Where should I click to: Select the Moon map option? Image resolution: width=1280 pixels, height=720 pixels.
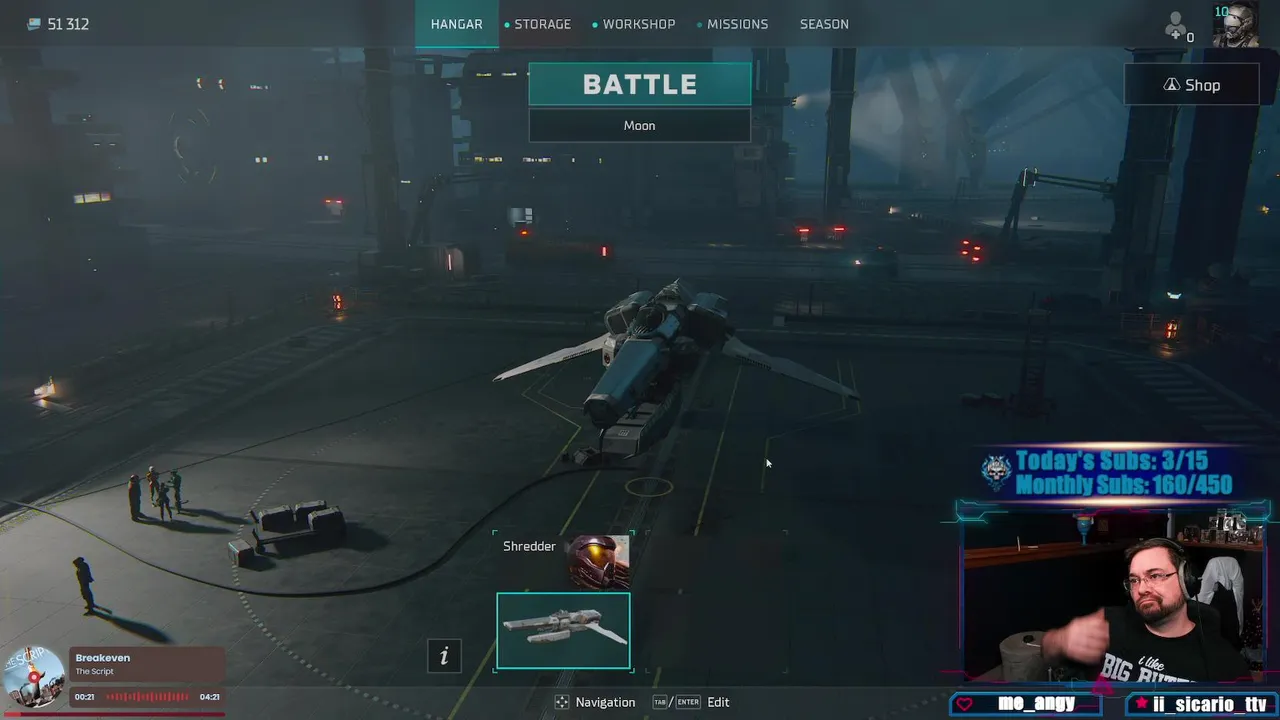click(640, 125)
